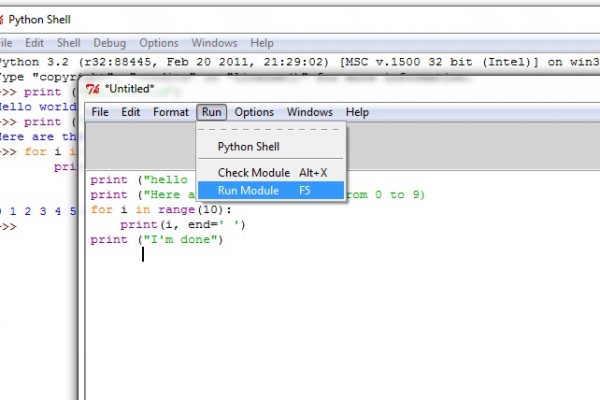Viewport: 600px width, 400px height.
Task: Click the Python 3.2 version banner line in the shell
Action: [298, 62]
